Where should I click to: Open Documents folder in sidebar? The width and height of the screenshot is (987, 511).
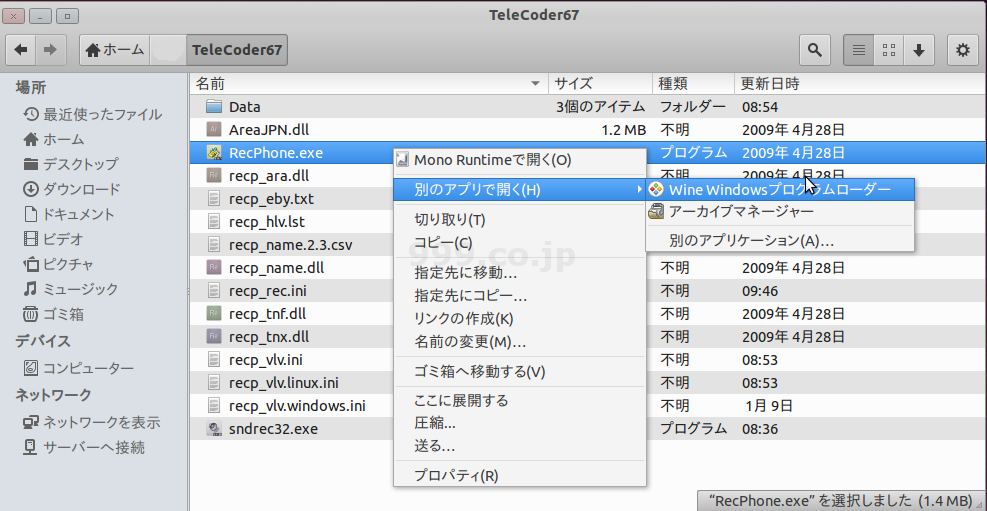(69, 214)
